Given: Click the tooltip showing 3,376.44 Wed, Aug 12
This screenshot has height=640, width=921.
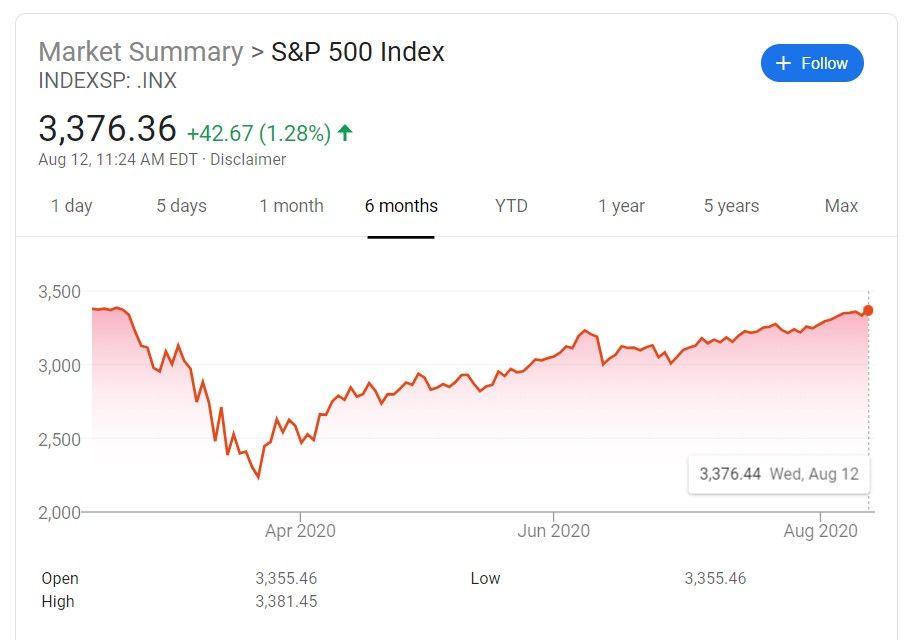Looking at the screenshot, I should pyautogui.click(x=778, y=474).
